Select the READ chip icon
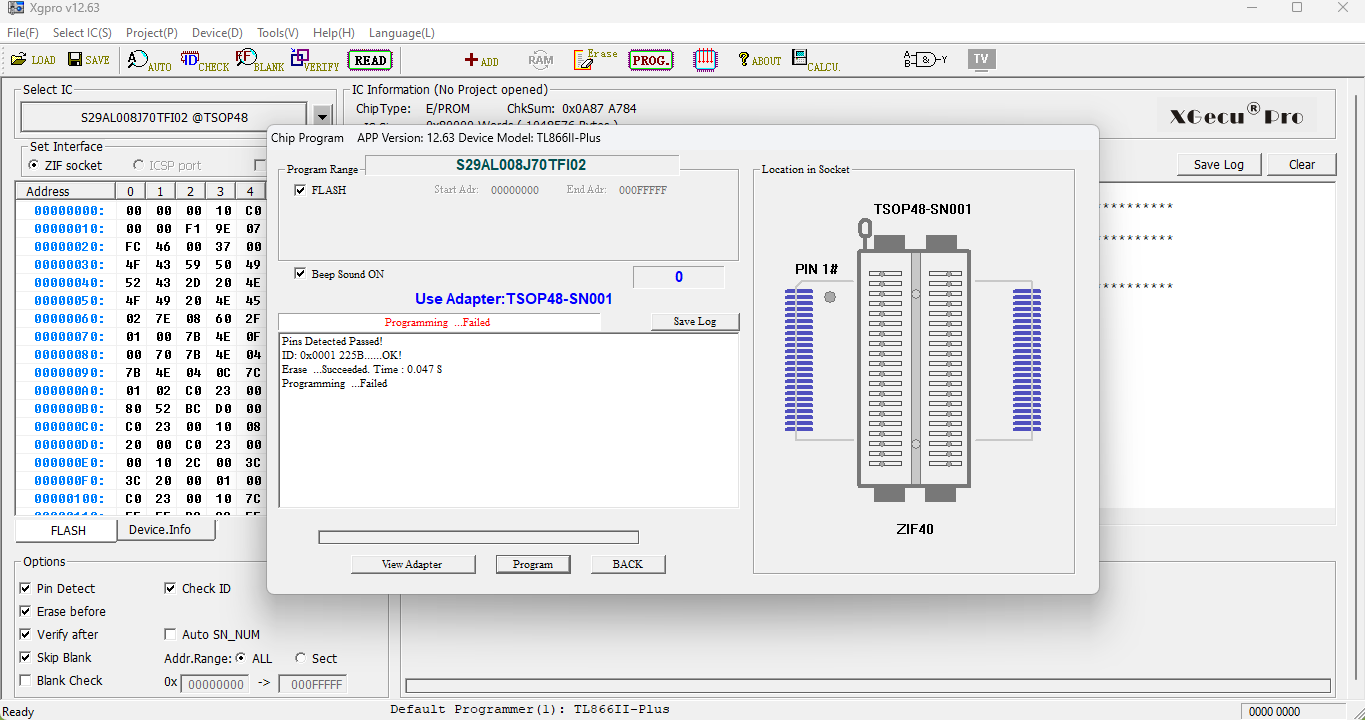Image resolution: width=1365 pixels, height=720 pixels. tap(369, 60)
